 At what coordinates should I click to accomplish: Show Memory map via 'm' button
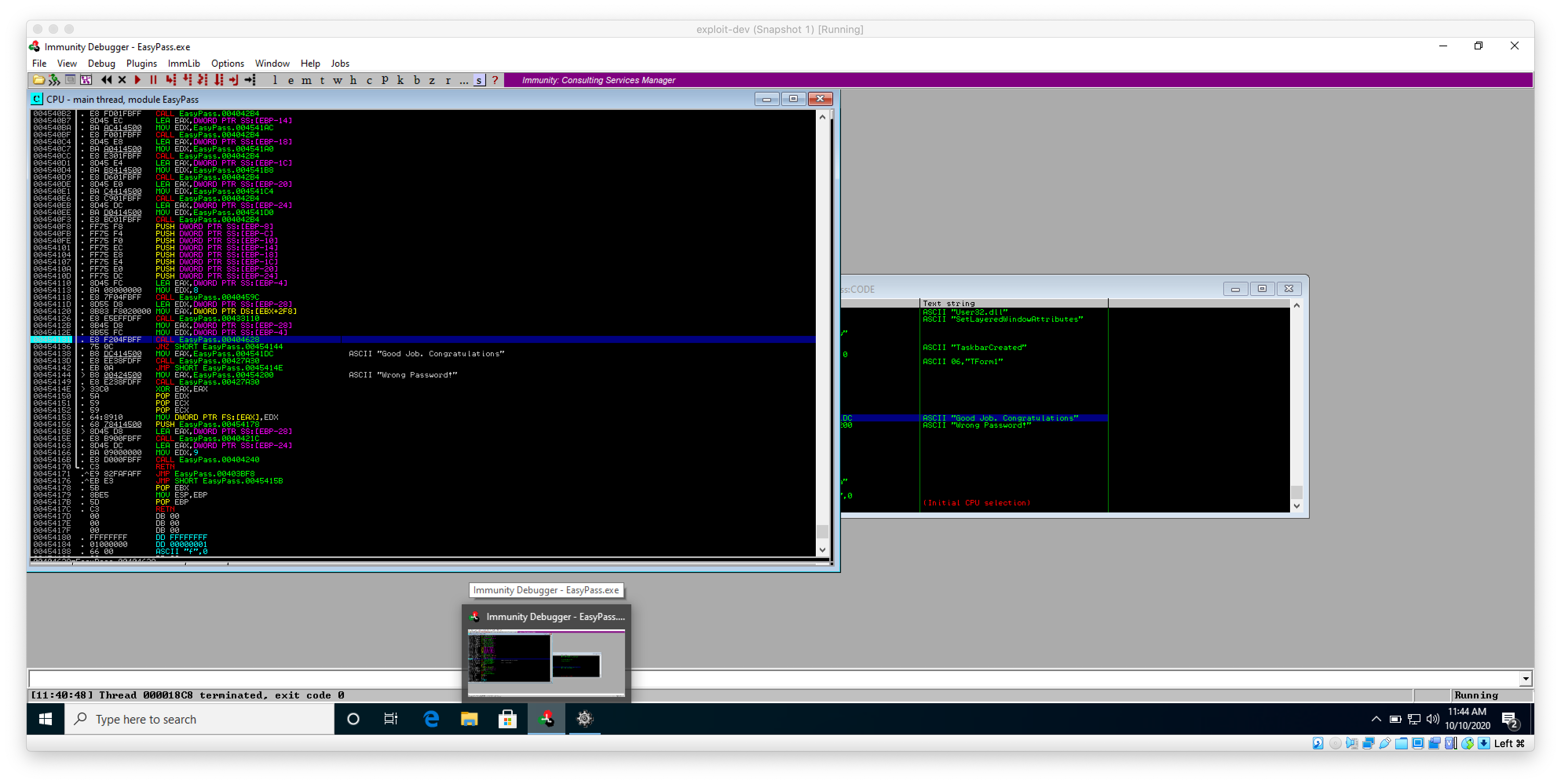307,80
